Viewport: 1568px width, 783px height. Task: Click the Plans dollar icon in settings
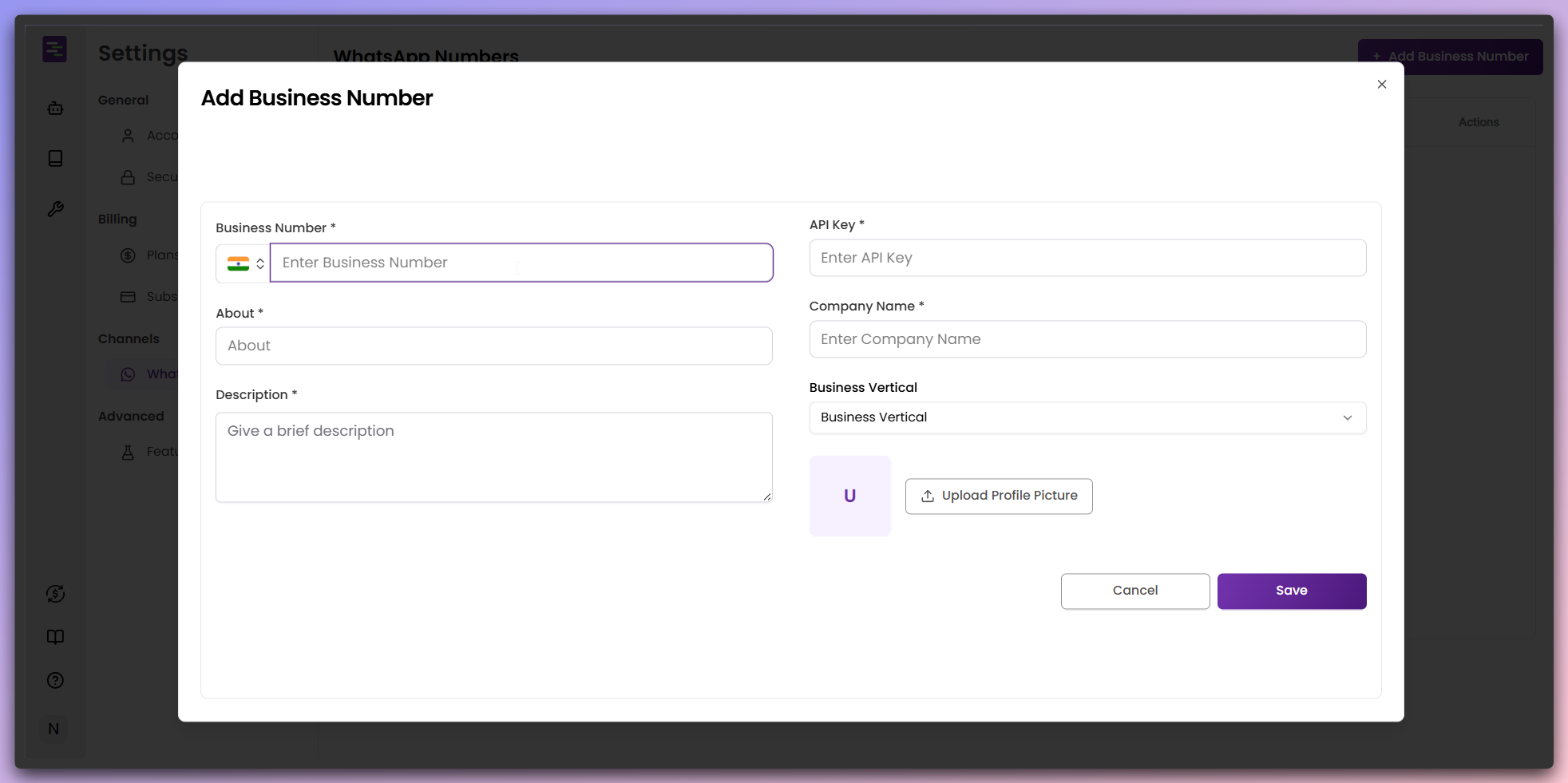pyautogui.click(x=128, y=255)
